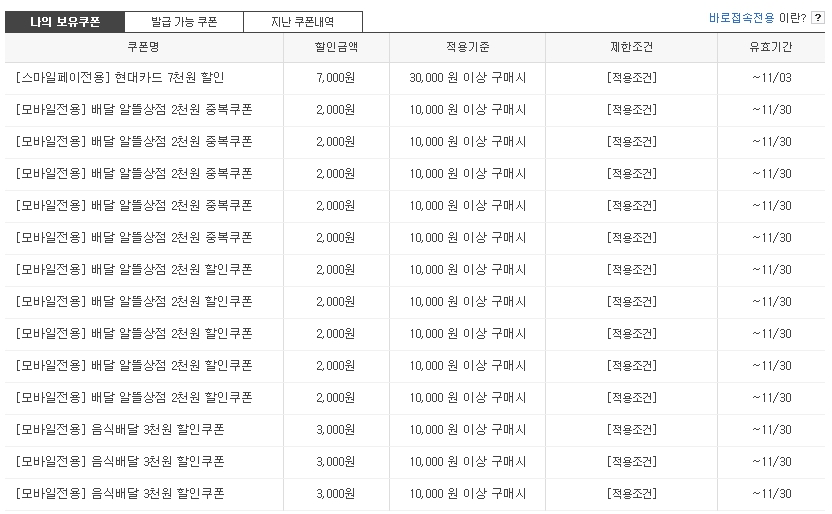This screenshot has width=832, height=514.
Task: Show 적용조건 for the last 2천원 할인쿠폰 row
Action: pyautogui.click(x=631, y=398)
